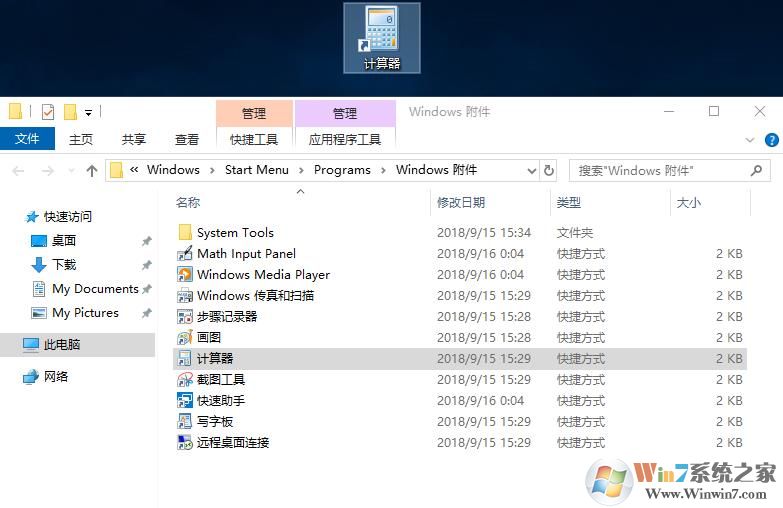This screenshot has height=508, width=783.
Task: Switch to the 查看 ribbon tab
Action: 187,140
